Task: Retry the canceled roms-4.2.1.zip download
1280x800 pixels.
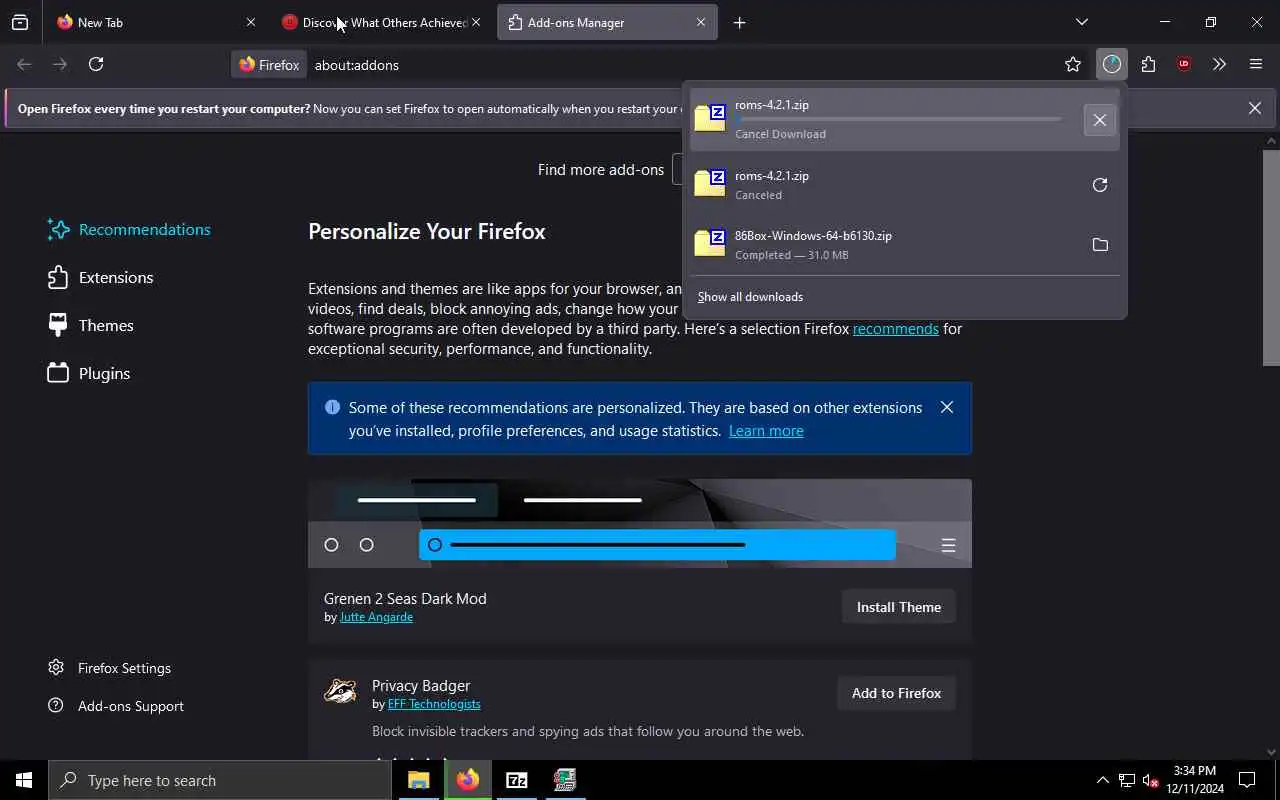Action: [1100, 184]
